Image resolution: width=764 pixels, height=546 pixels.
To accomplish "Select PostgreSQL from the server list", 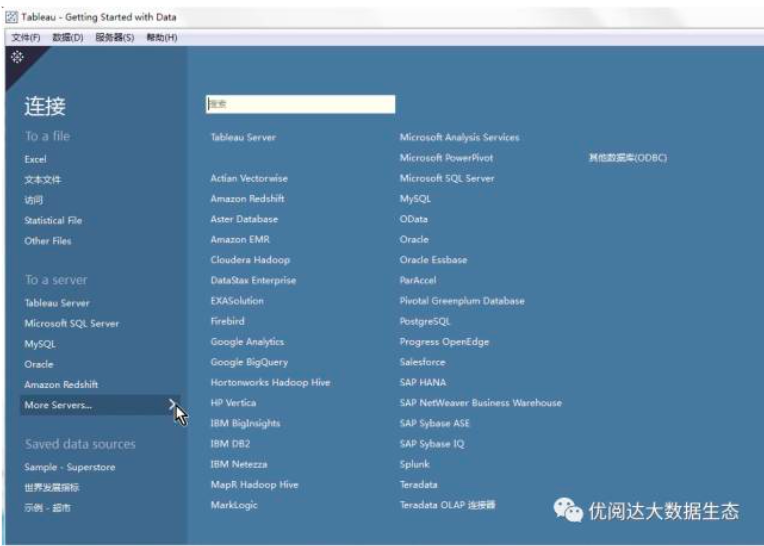I will pos(425,321).
